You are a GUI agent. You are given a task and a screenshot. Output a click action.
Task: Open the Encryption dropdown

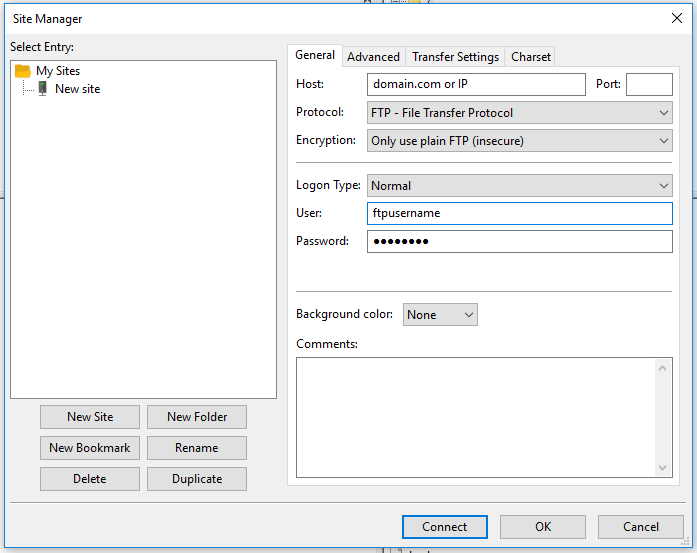coord(520,141)
